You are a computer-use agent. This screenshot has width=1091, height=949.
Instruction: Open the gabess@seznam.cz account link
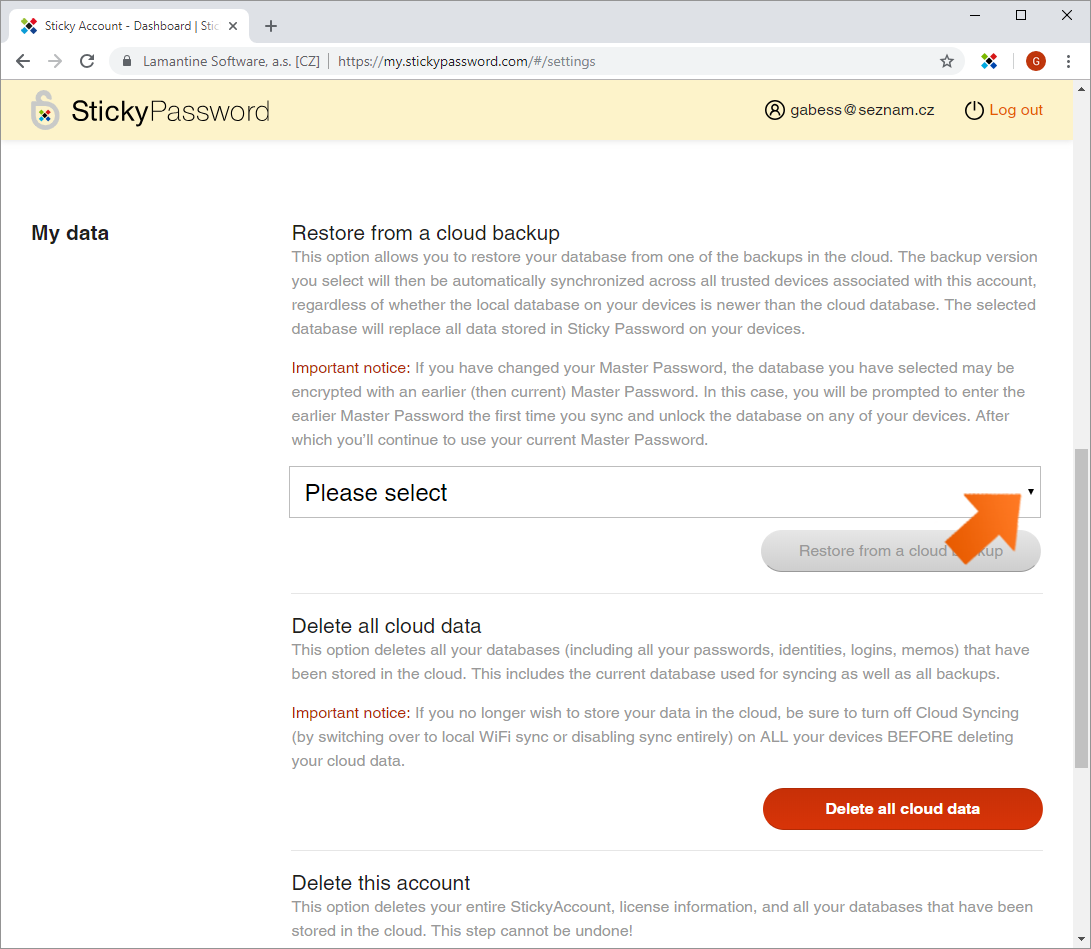click(862, 110)
